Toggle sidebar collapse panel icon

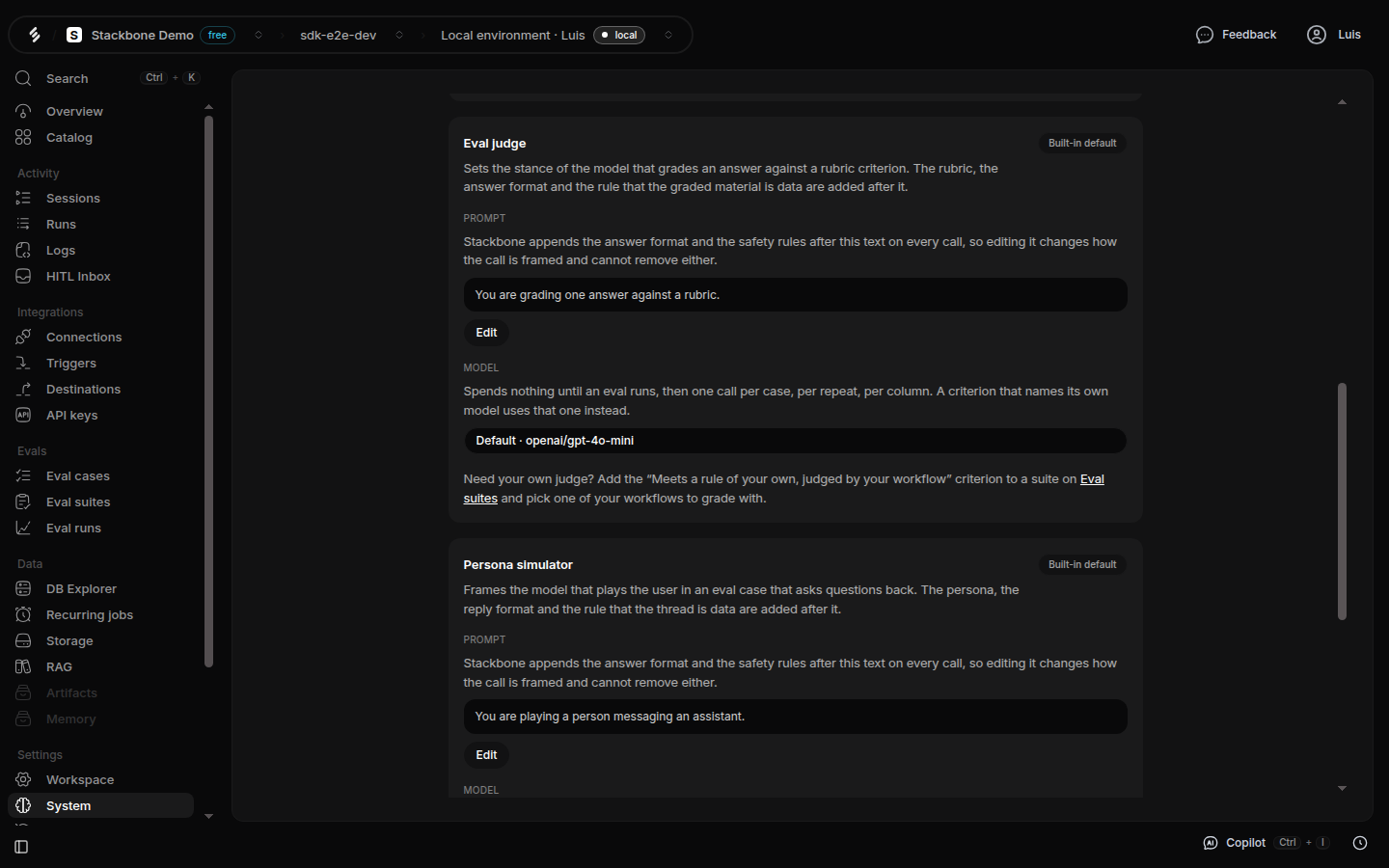pos(21,847)
